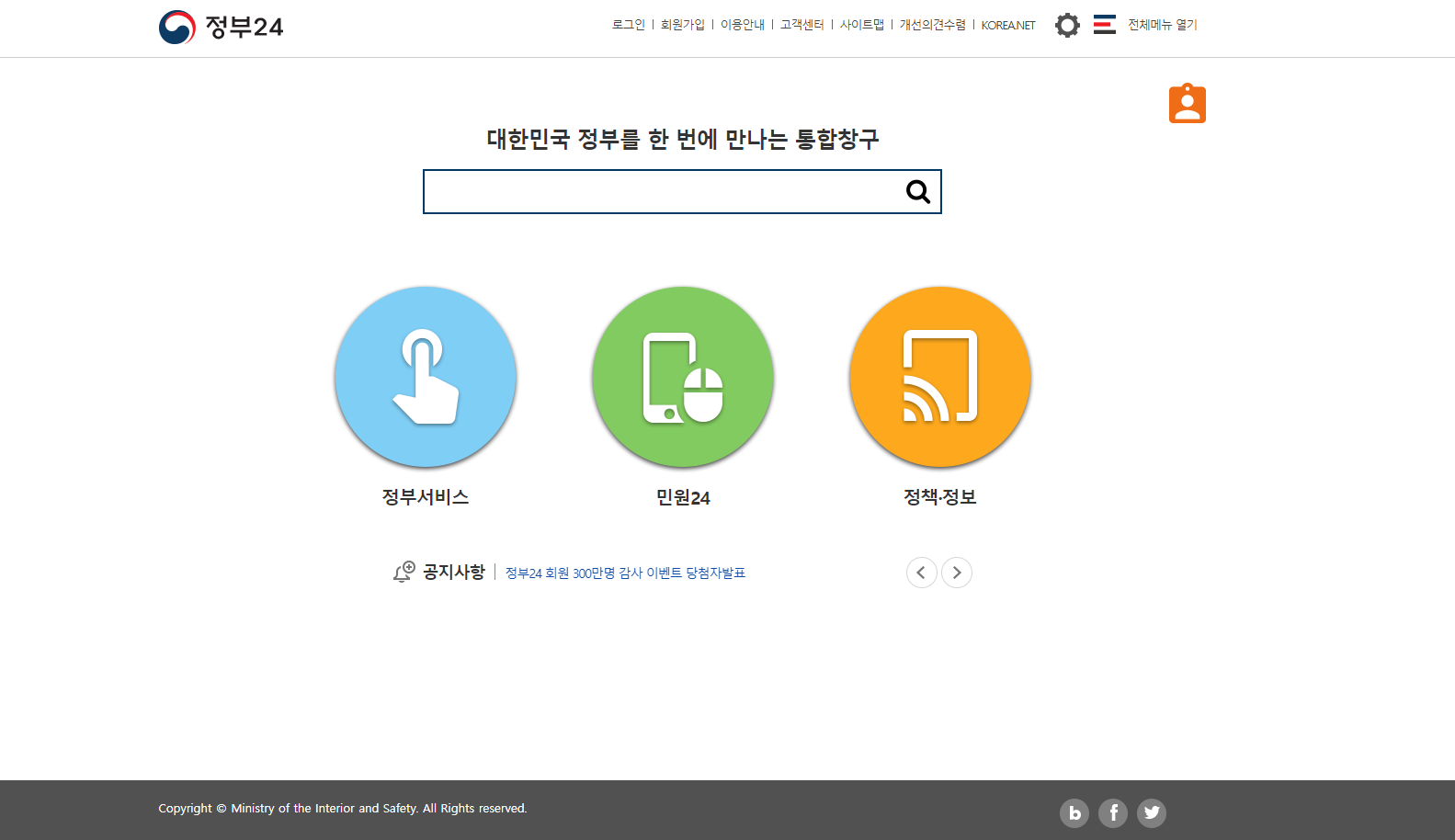Viewport: 1455px width, 840px height.
Task: Open the Naver blog icon in footer
Action: 1074,812
